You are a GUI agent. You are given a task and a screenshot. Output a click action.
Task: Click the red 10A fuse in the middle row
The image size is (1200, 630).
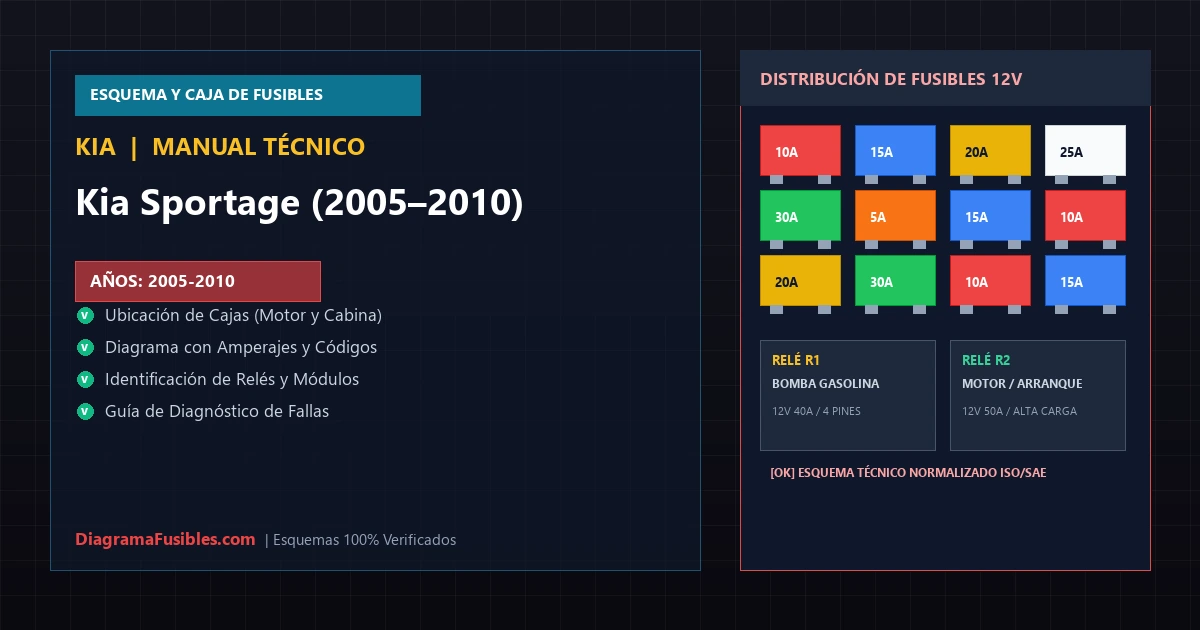click(x=1085, y=216)
